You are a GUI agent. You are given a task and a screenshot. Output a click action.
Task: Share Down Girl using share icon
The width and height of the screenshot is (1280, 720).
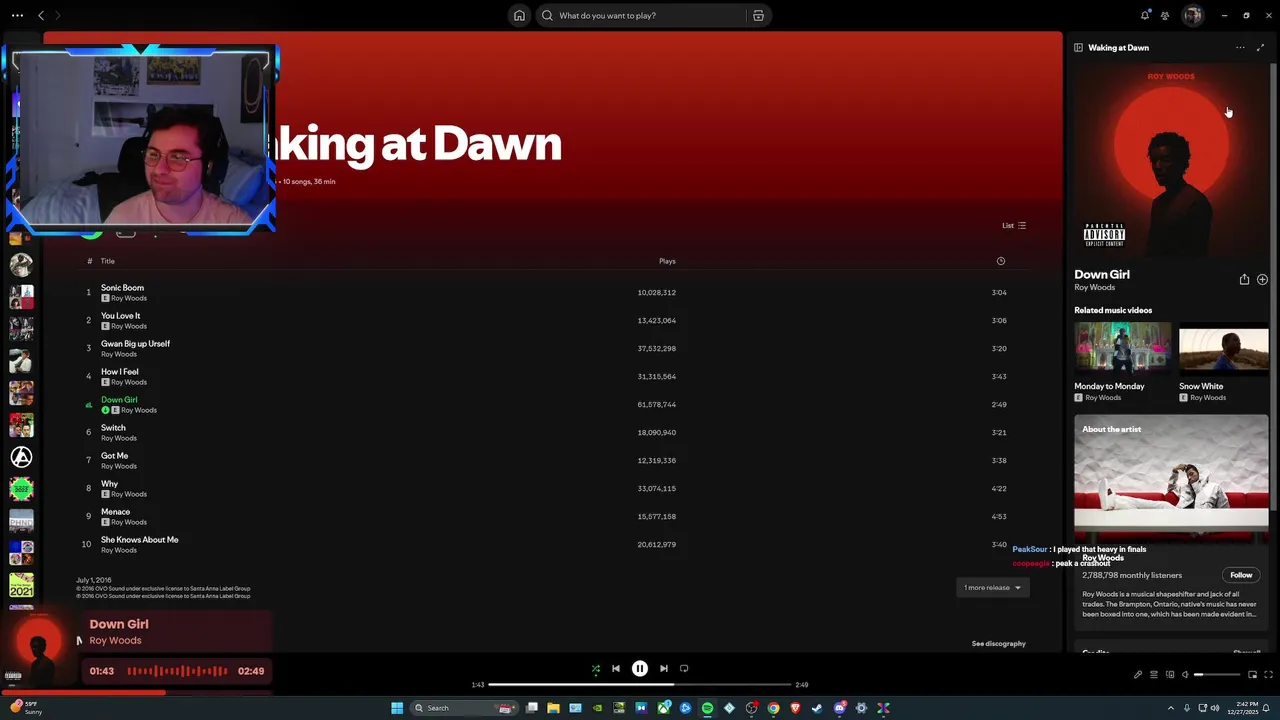(1244, 280)
